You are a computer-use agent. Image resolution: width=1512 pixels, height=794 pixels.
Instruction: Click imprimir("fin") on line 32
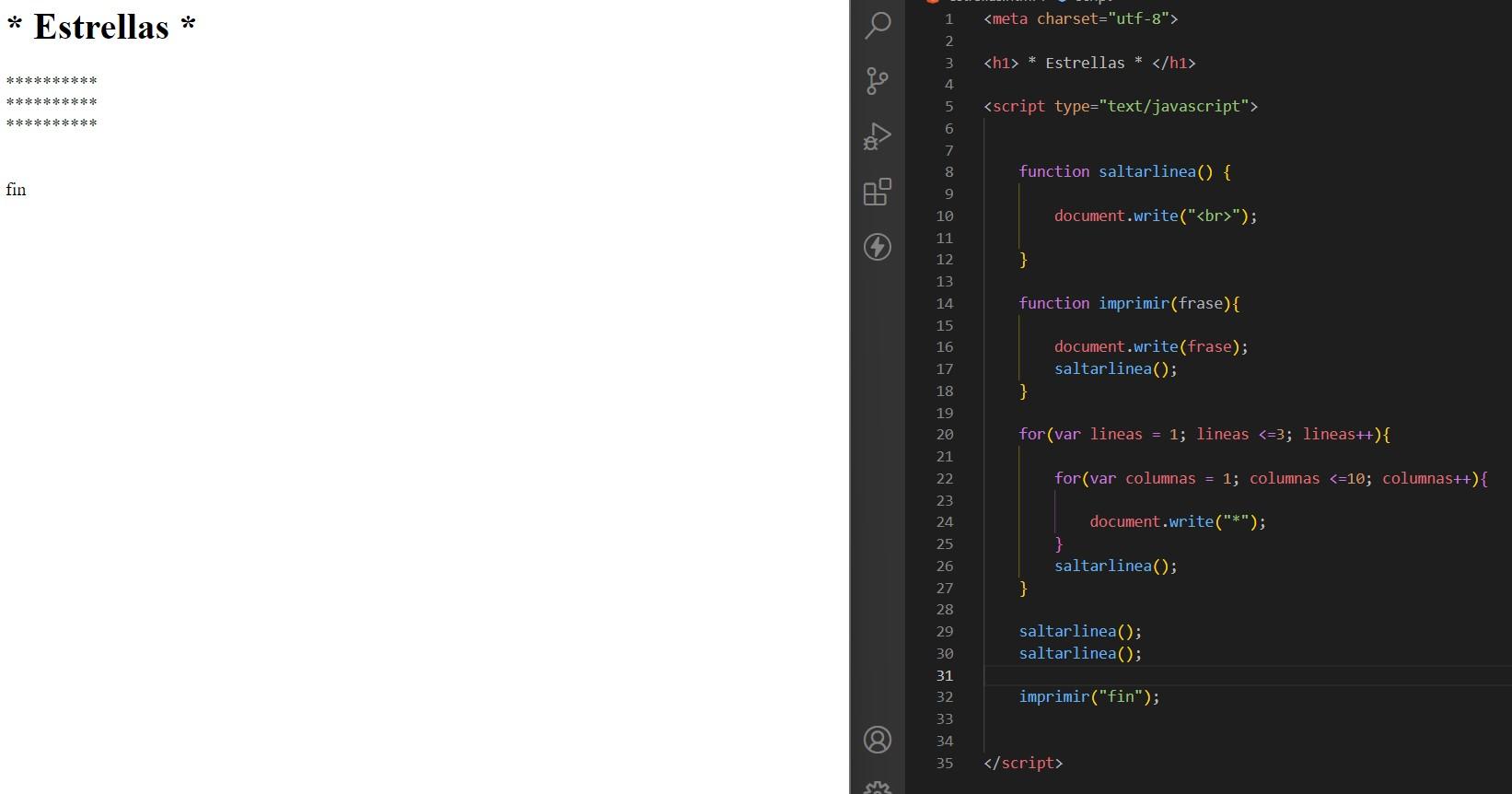(1089, 696)
